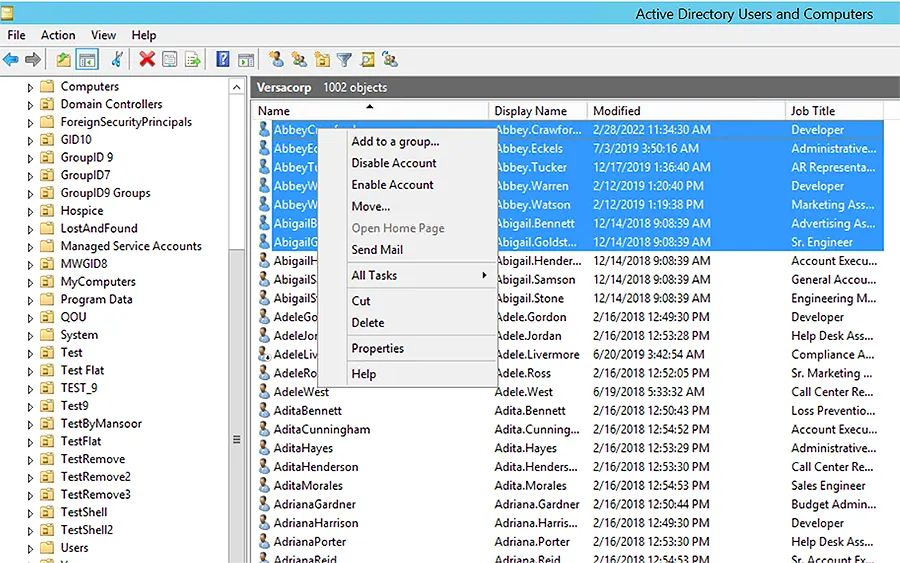Choose Enable Account in context menu
Viewport: 900px width, 563px height.
[392, 185]
